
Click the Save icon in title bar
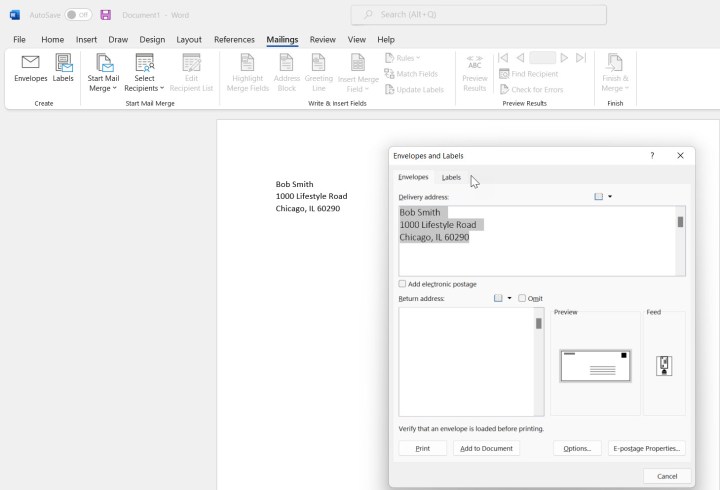pos(105,15)
